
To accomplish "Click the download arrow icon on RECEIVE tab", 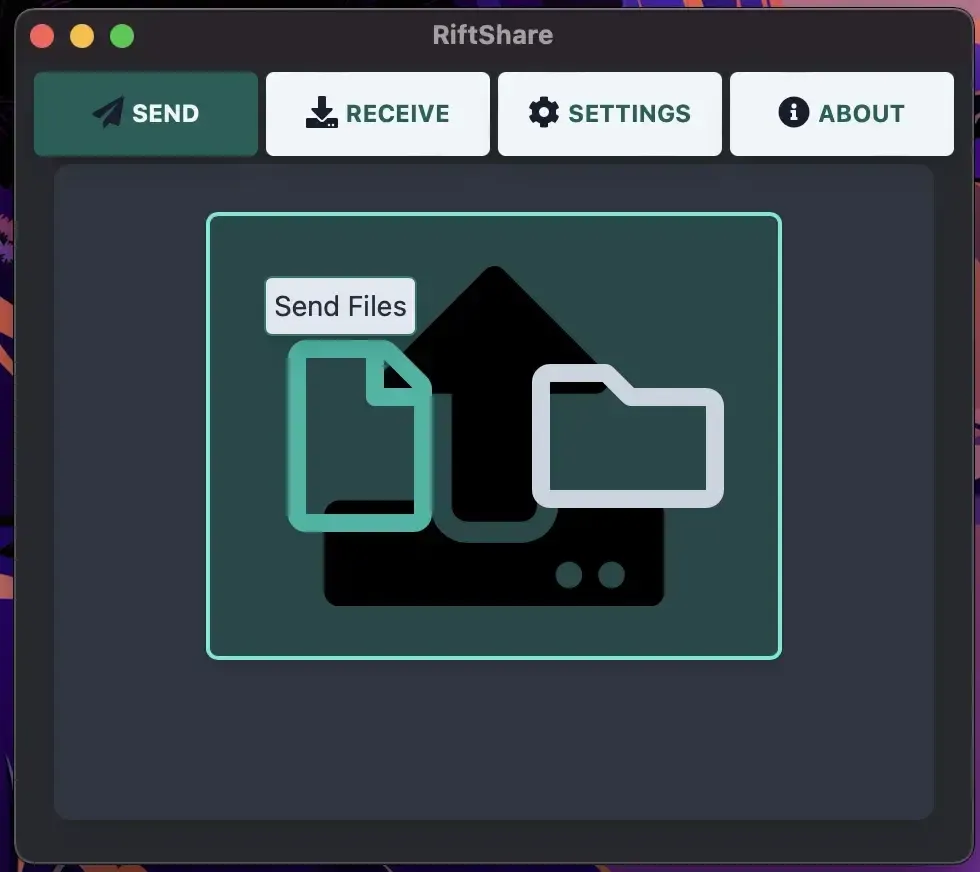I will click(x=322, y=113).
